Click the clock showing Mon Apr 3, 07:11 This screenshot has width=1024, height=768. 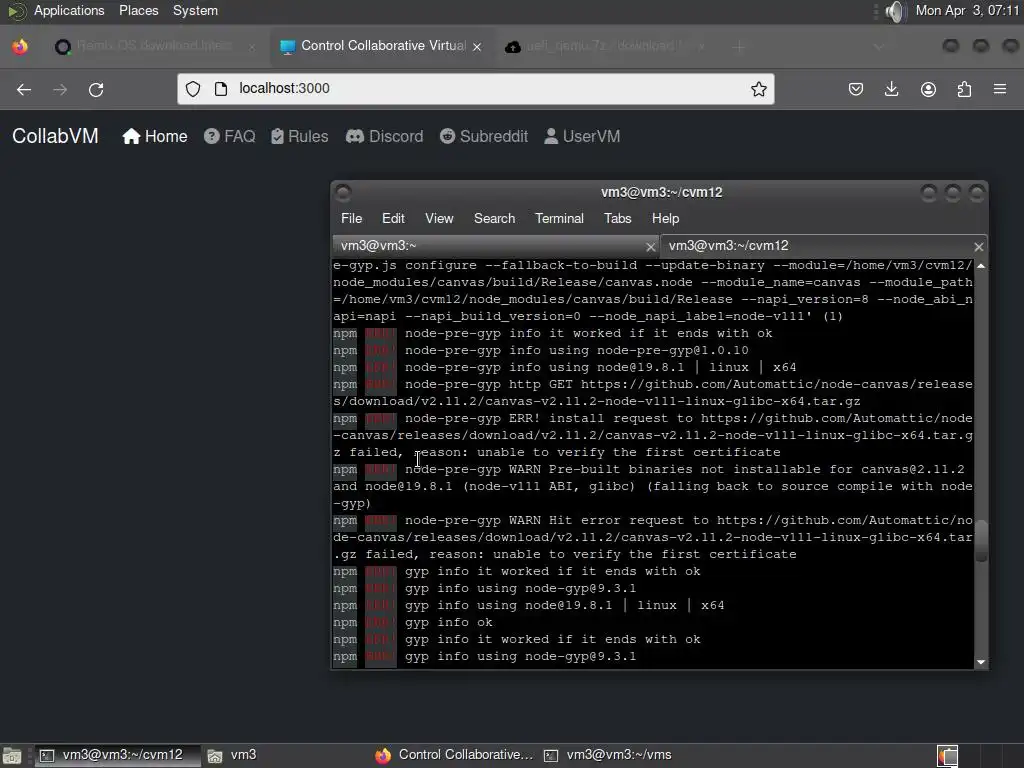(x=967, y=10)
